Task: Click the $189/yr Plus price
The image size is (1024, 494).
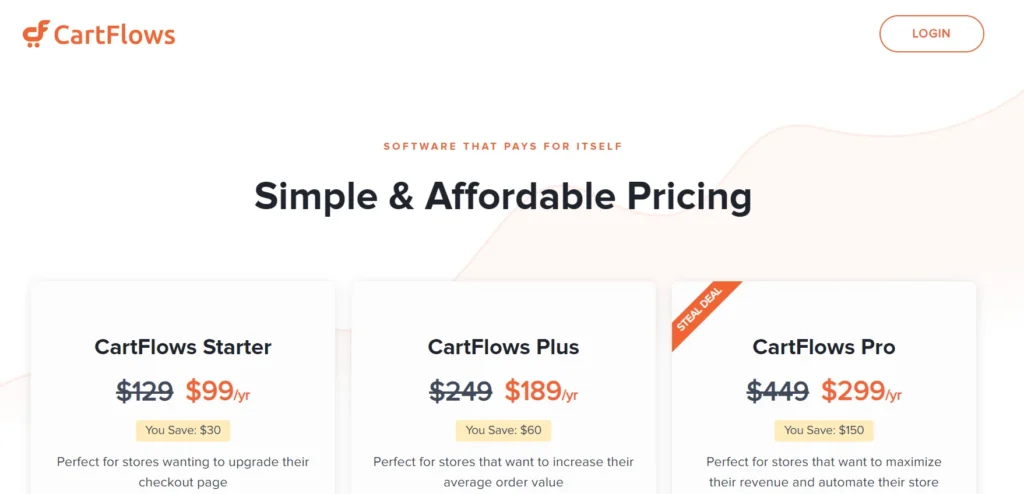Action: coord(541,391)
